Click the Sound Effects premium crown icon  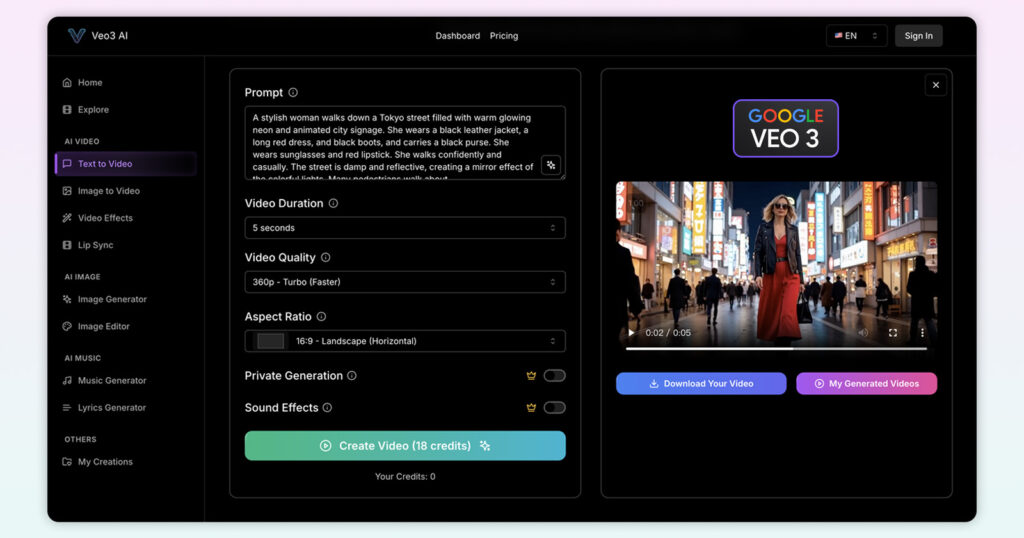(531, 407)
